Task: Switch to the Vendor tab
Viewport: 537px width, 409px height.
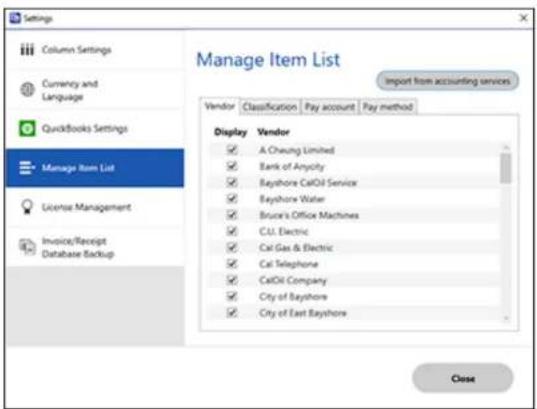Action: [220, 107]
